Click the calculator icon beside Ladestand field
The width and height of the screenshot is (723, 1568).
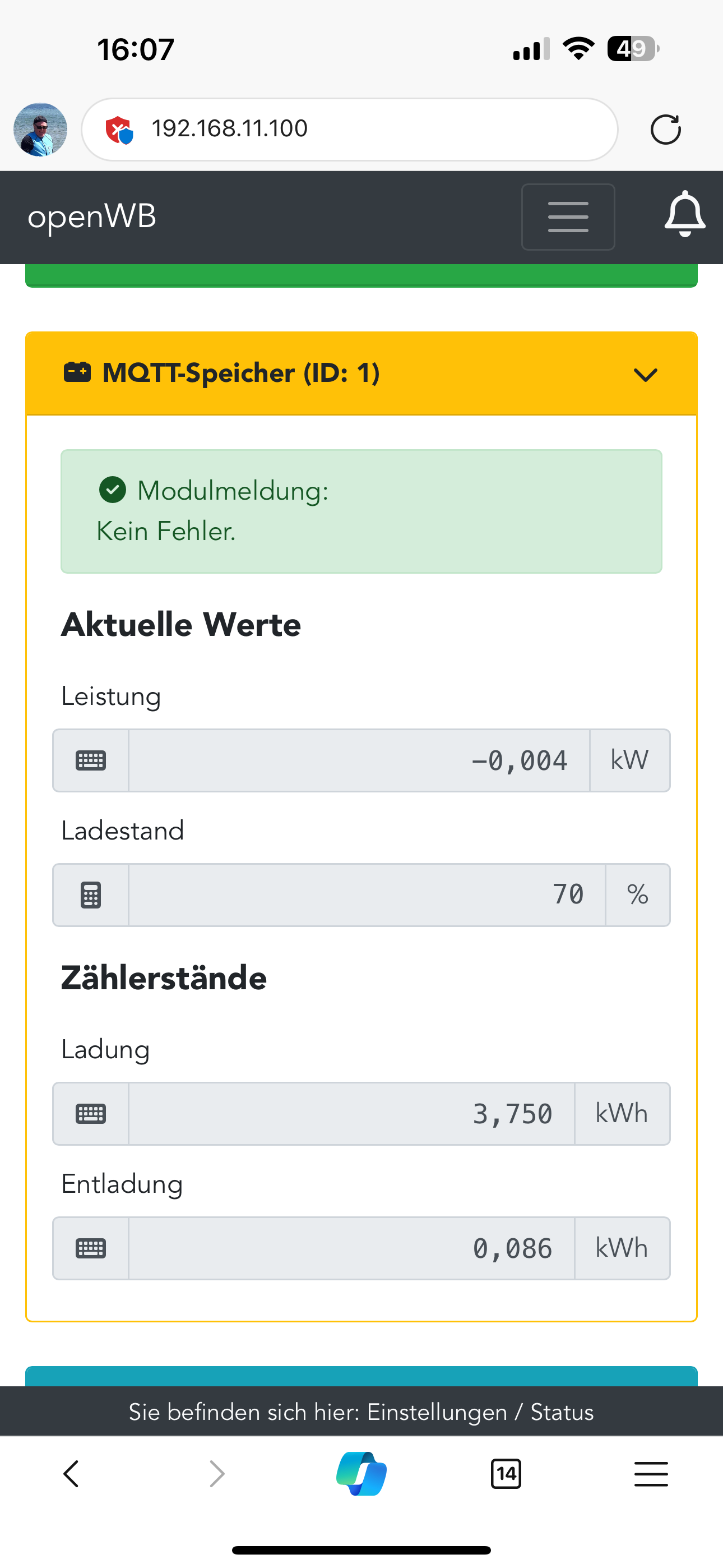pos(91,895)
